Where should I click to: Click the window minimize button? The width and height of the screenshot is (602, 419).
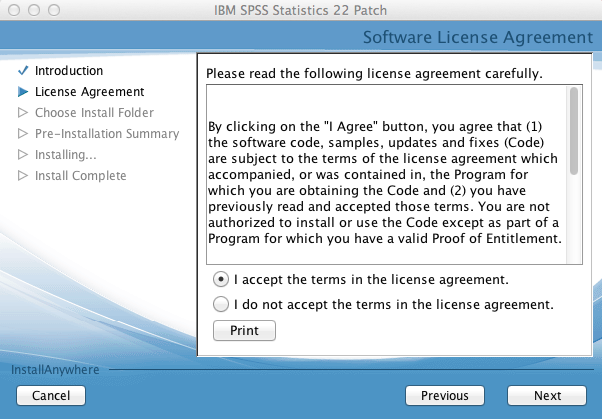pos(34,10)
